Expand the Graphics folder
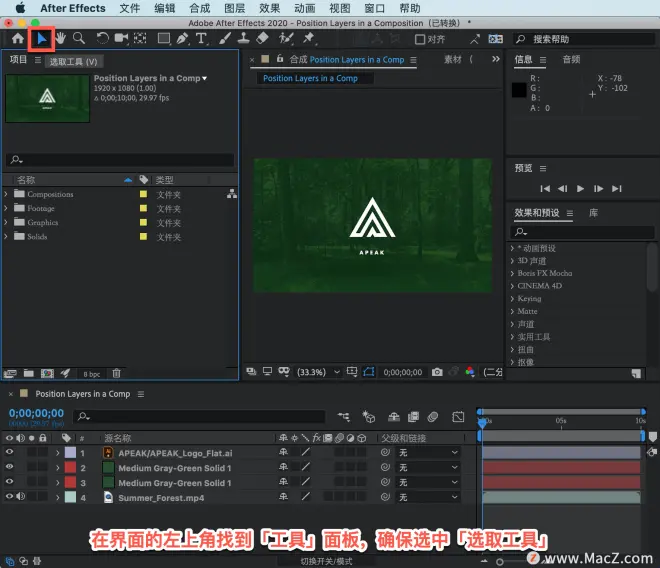This screenshot has width=660, height=568. coord(5,222)
